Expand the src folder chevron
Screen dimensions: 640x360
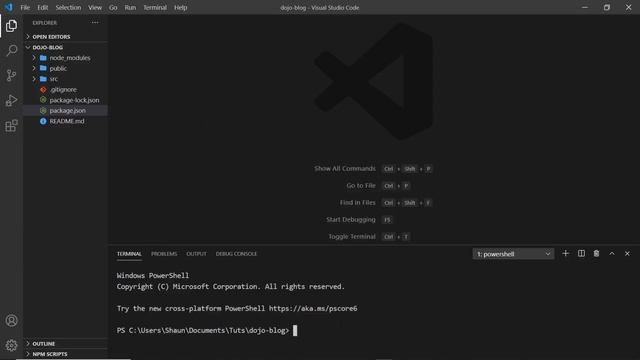click(34, 79)
